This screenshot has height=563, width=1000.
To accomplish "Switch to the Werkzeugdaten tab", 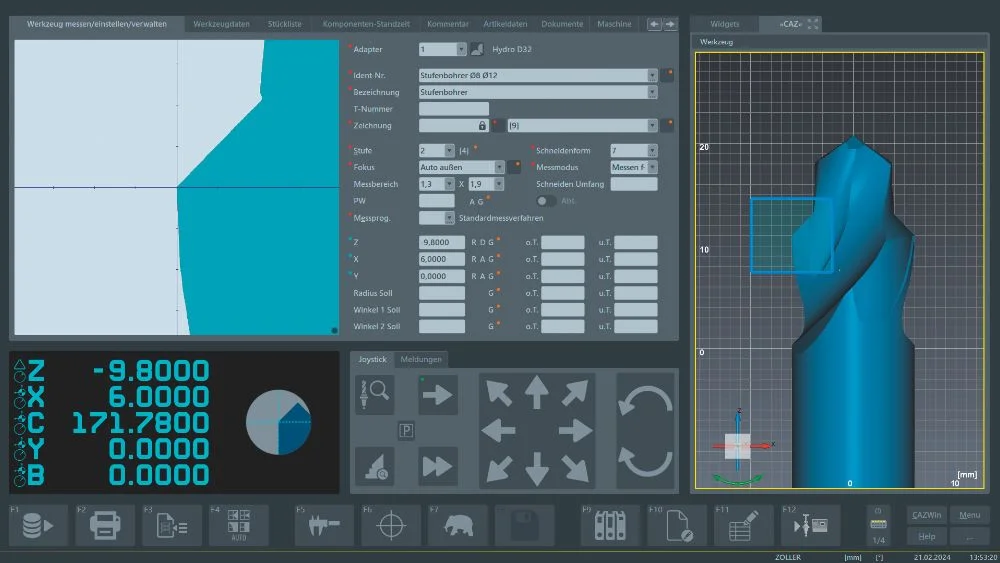I will [221, 24].
